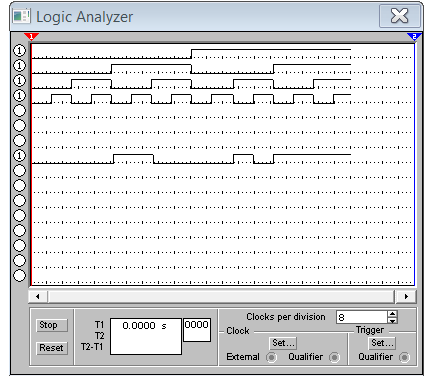Click the horizontal scrollbar track
Viewport: 429px width, 381px height.
[221, 296]
